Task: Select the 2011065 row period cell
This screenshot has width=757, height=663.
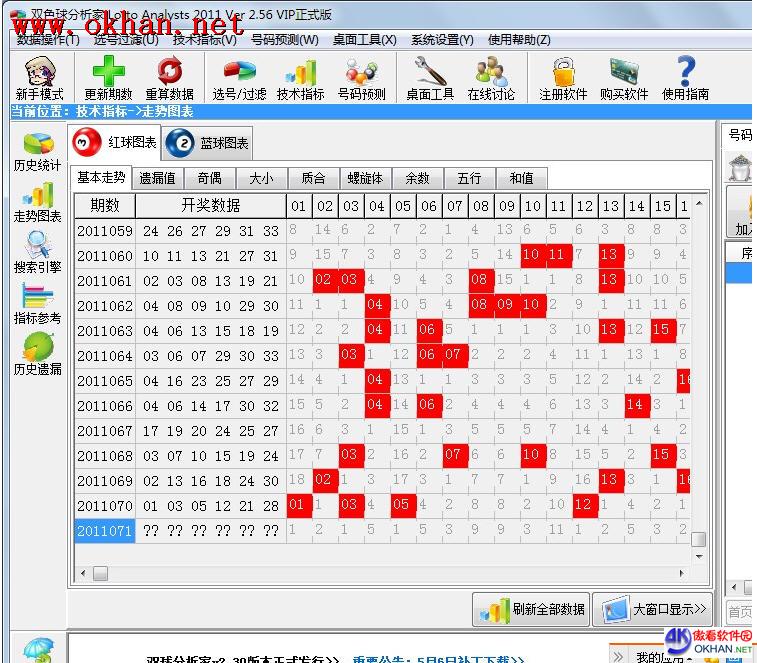Action: (105, 381)
